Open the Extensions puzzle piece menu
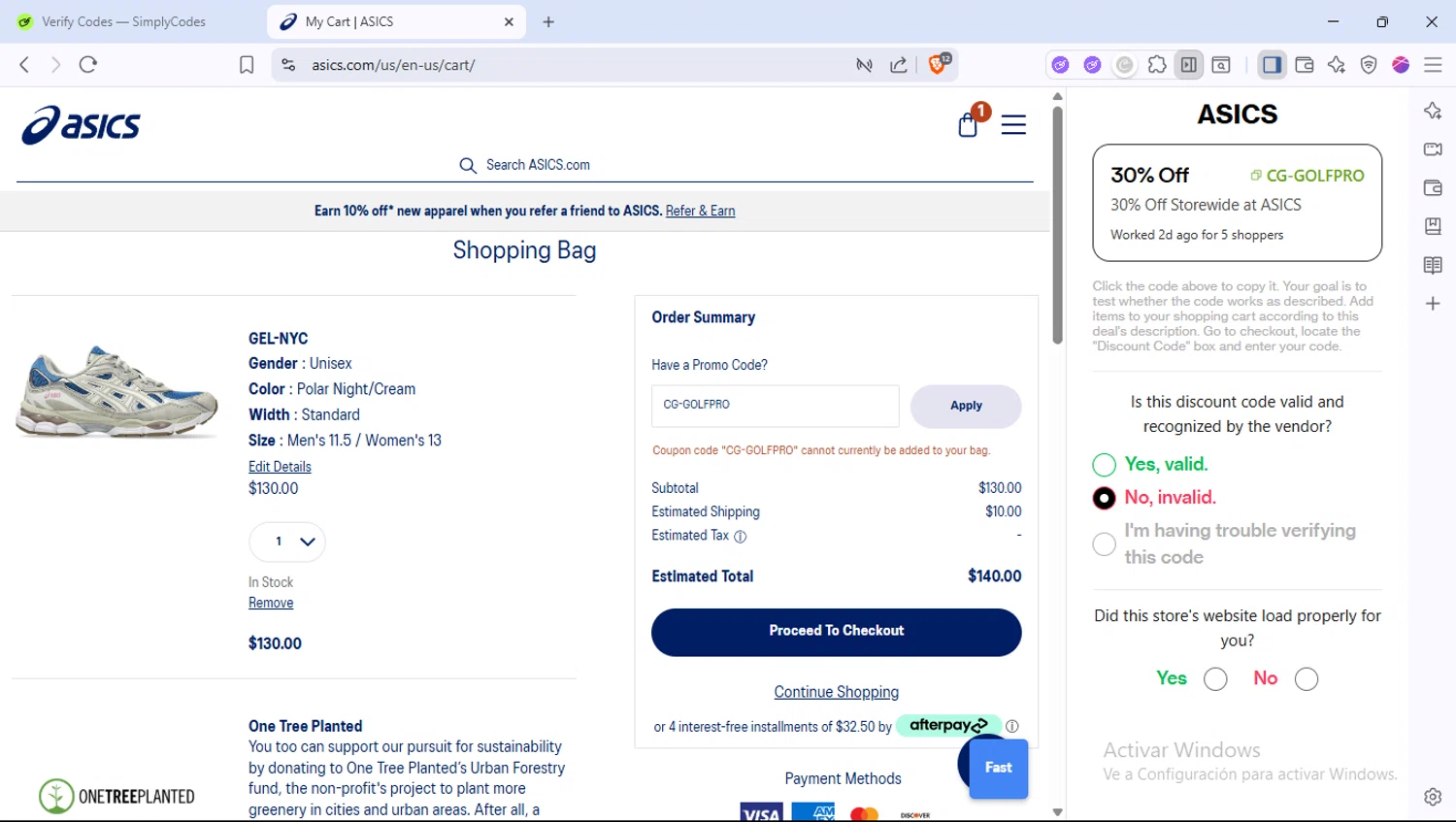The height and width of the screenshot is (822, 1456). pos(1157,65)
